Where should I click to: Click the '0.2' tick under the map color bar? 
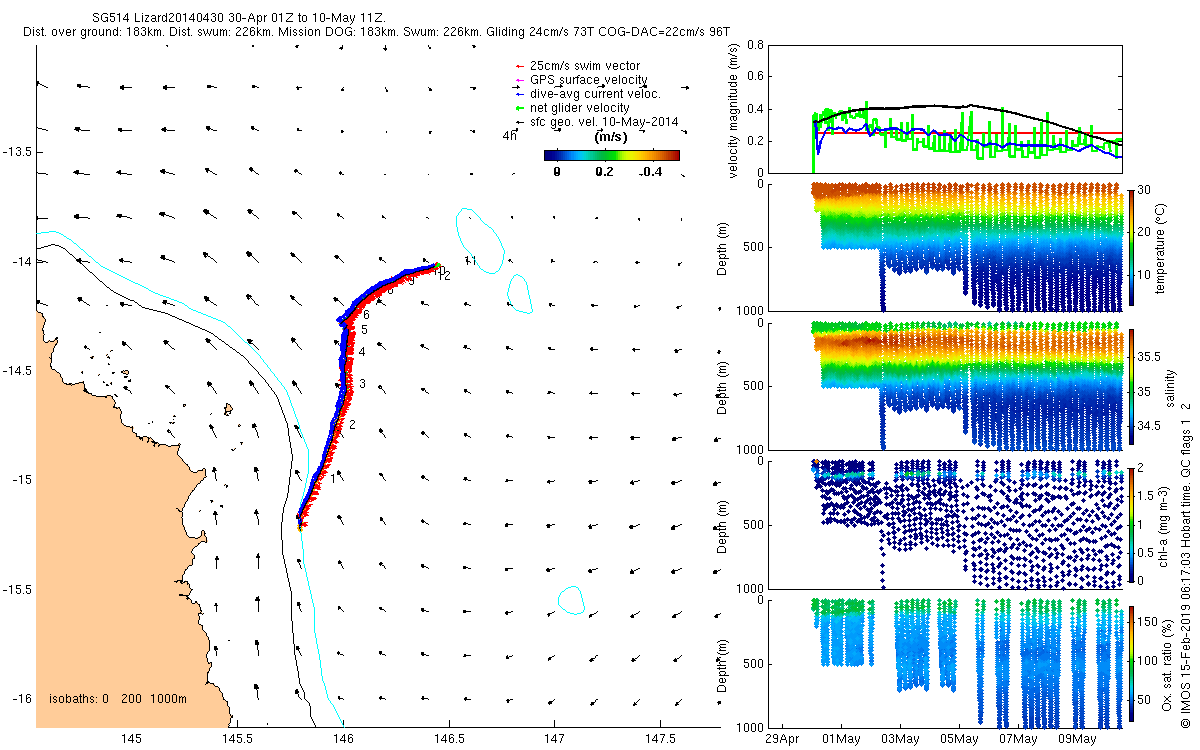click(x=606, y=171)
